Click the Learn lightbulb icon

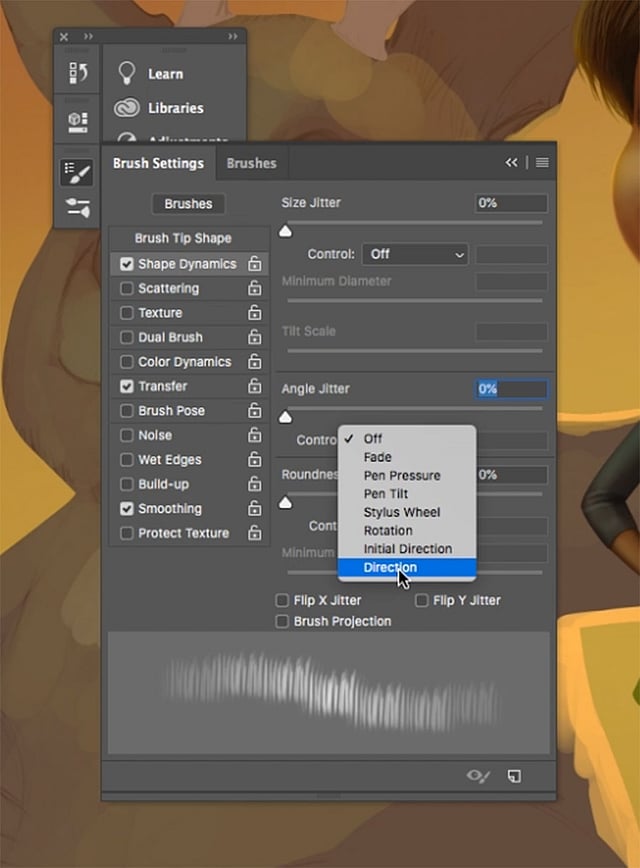127,73
